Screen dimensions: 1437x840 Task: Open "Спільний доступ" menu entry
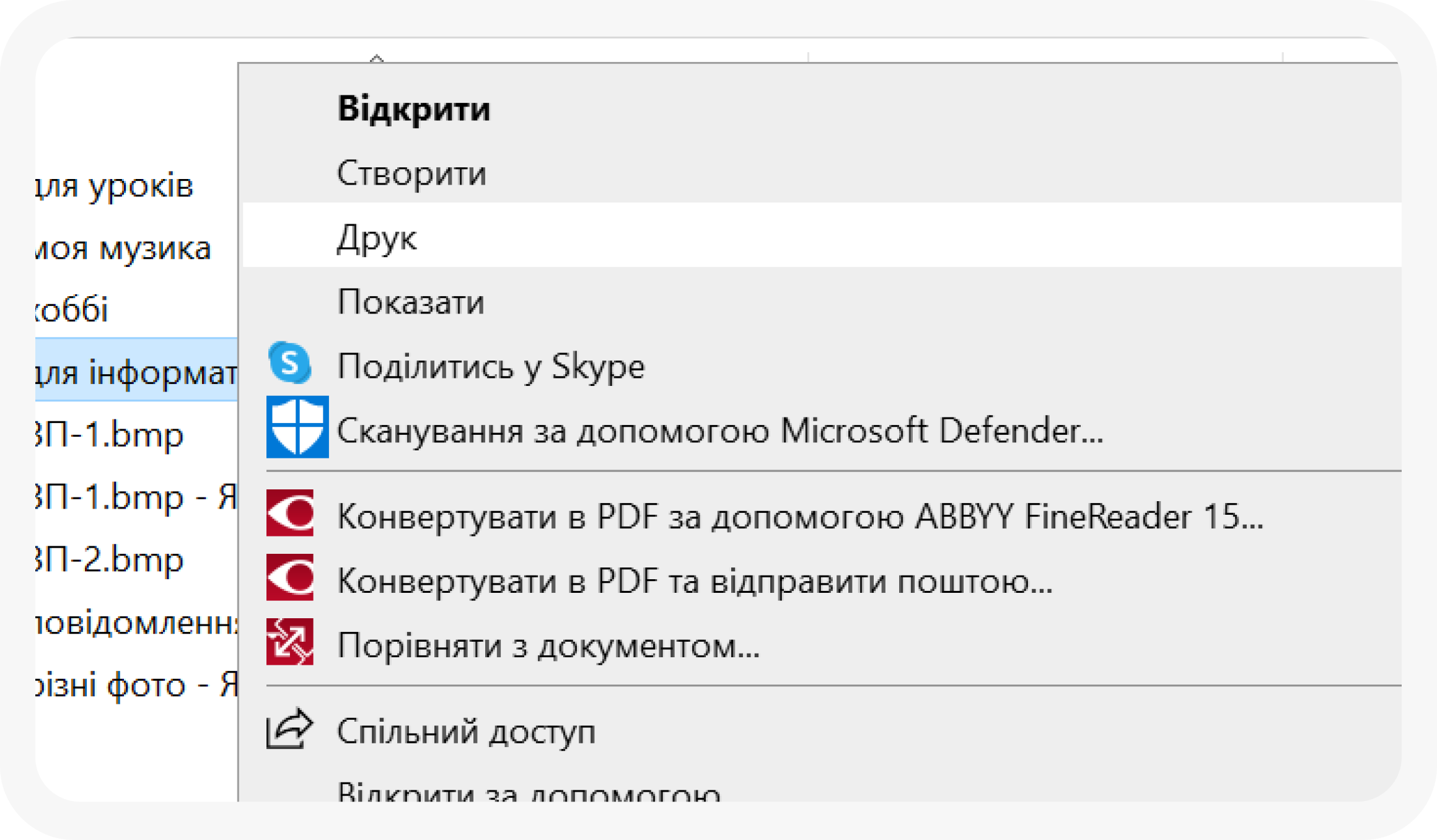coord(466,732)
